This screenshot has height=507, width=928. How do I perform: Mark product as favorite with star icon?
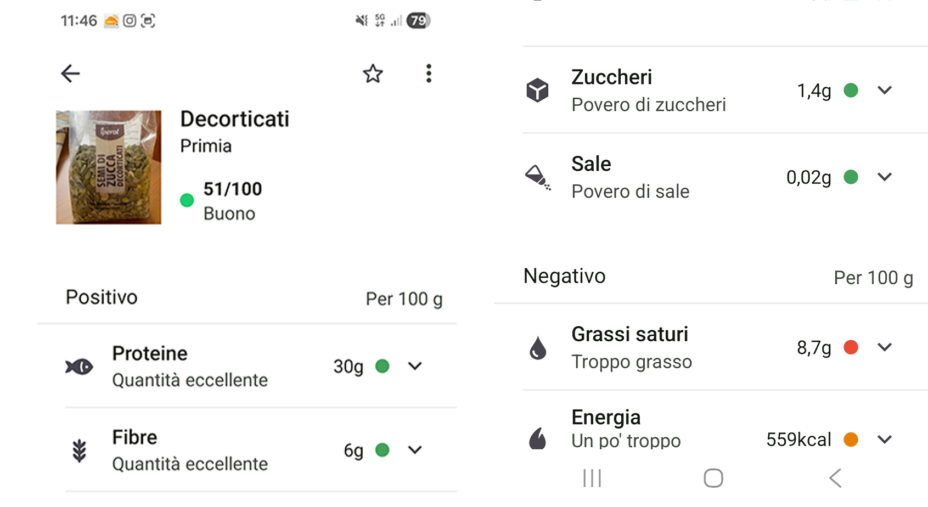pyautogui.click(x=373, y=73)
